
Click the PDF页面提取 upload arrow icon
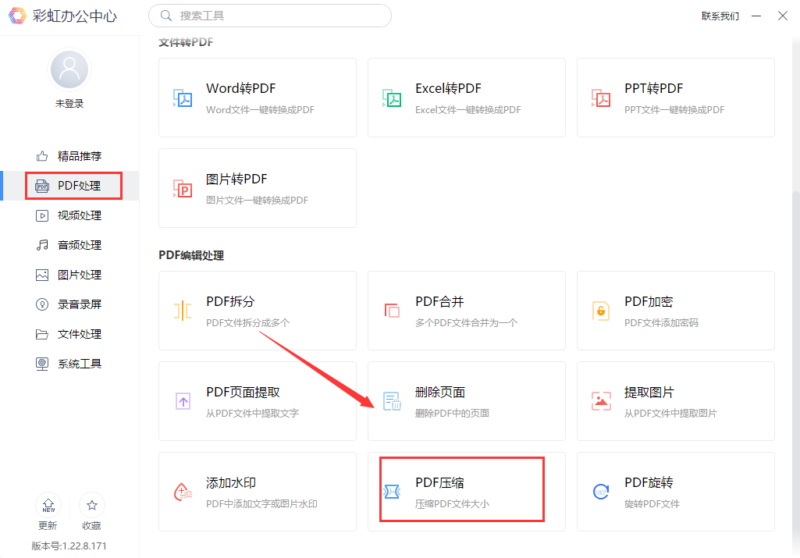tap(183, 401)
